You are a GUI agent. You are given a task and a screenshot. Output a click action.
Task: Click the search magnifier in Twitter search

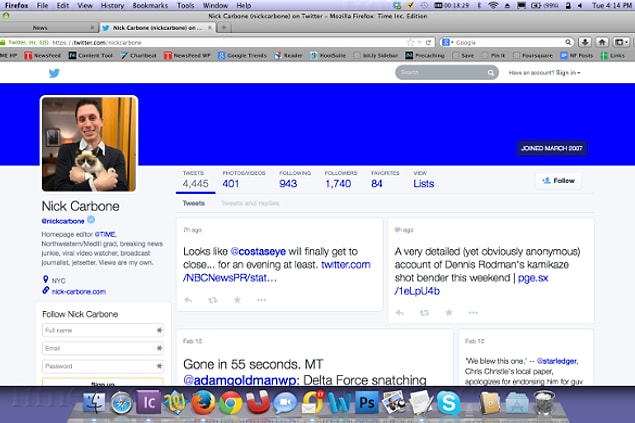(x=490, y=73)
